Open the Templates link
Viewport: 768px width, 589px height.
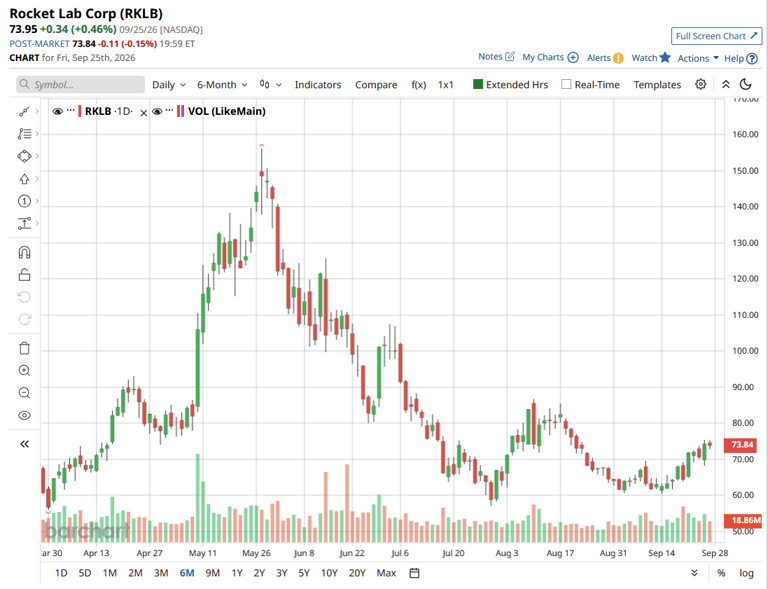pyautogui.click(x=657, y=85)
